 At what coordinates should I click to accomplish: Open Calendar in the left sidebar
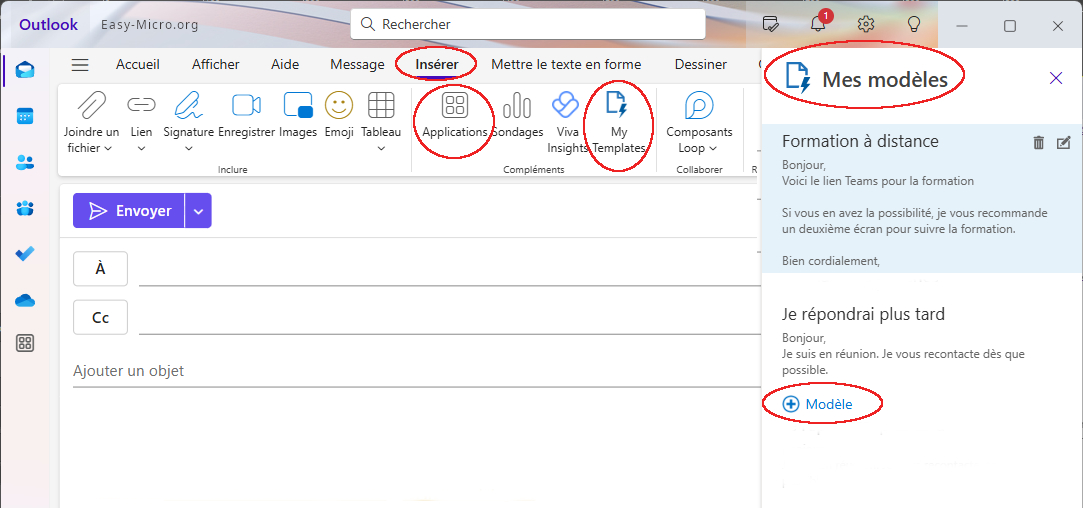26,115
